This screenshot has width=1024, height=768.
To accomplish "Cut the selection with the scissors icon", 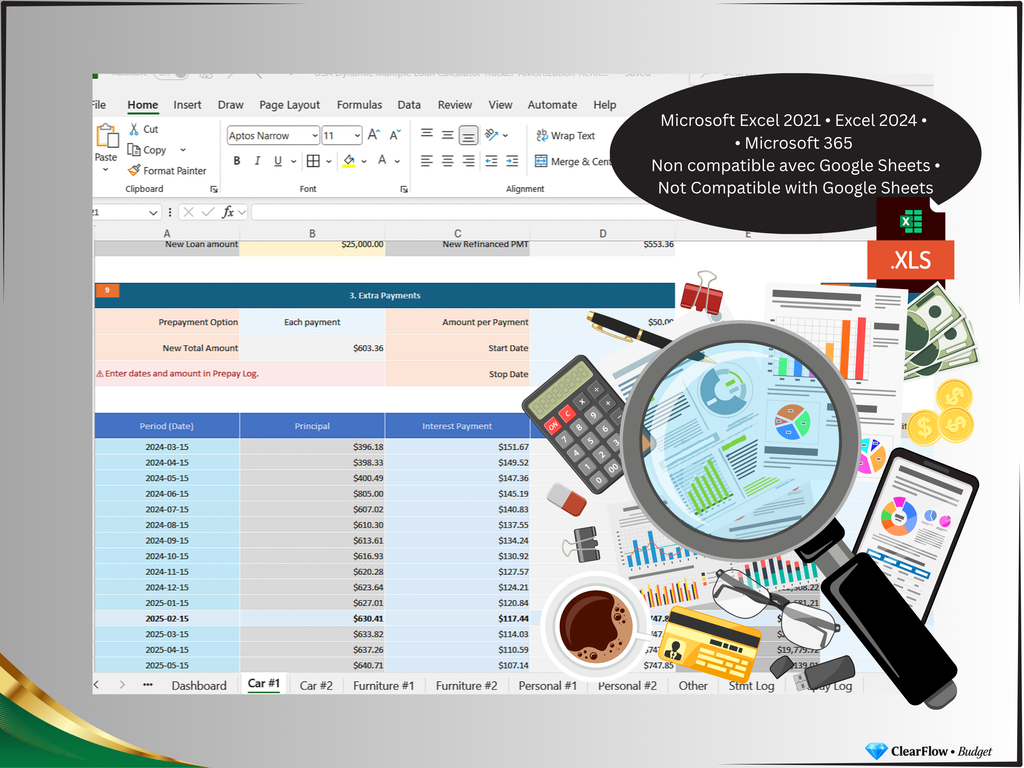I will [x=134, y=129].
